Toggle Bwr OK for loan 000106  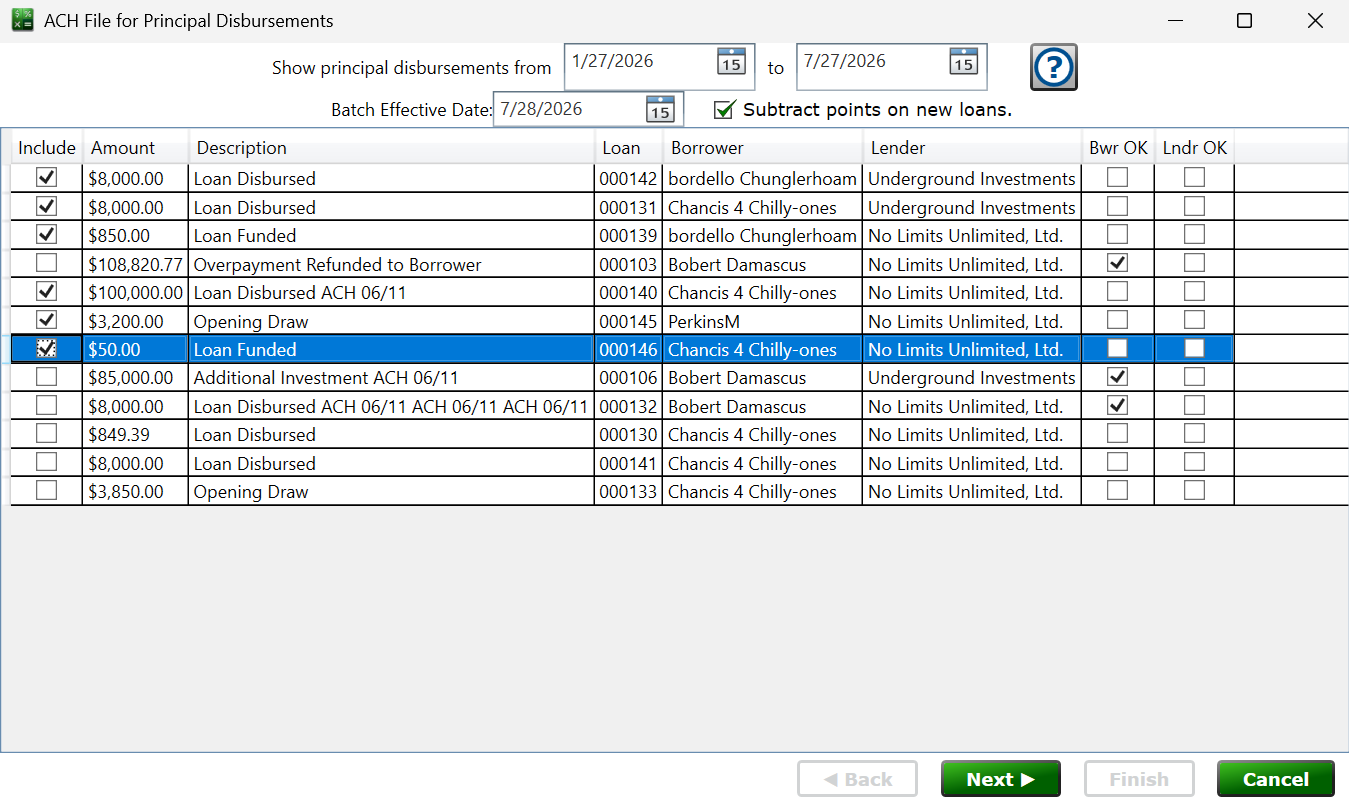[1118, 377]
